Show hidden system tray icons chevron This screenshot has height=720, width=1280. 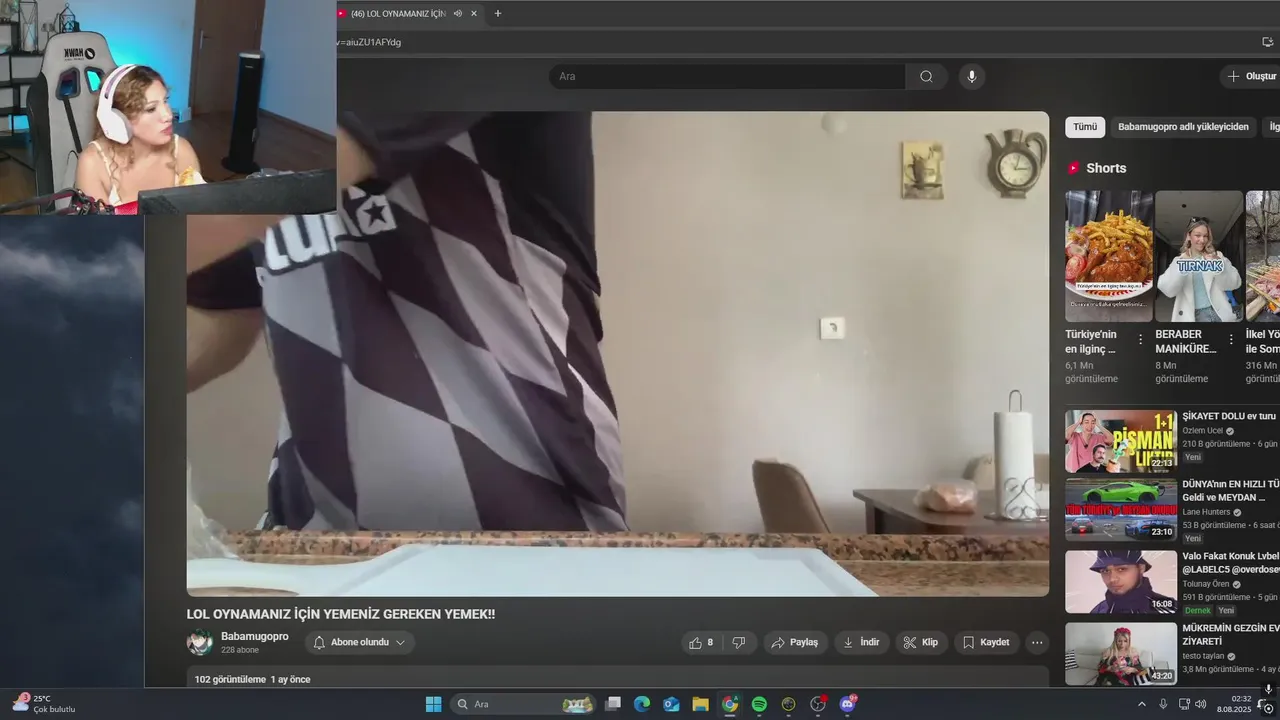(1142, 704)
